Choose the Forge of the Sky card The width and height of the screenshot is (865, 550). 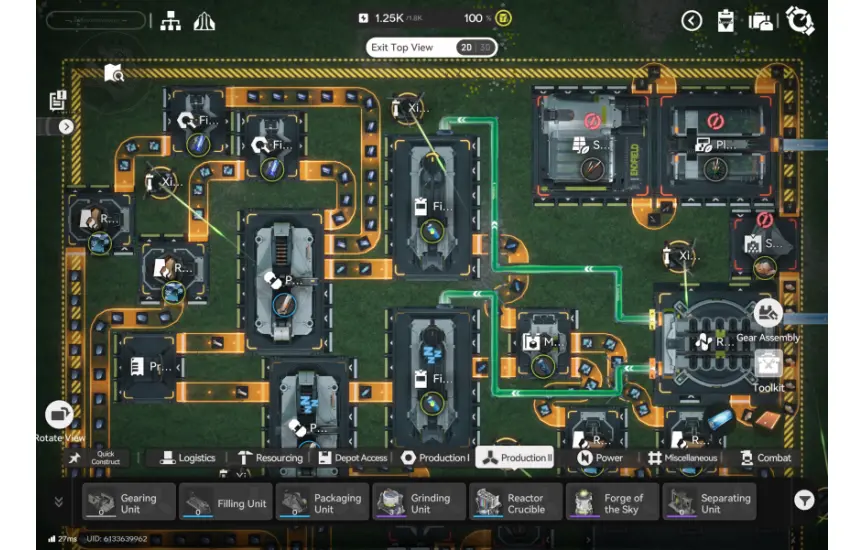pyautogui.click(x=612, y=501)
